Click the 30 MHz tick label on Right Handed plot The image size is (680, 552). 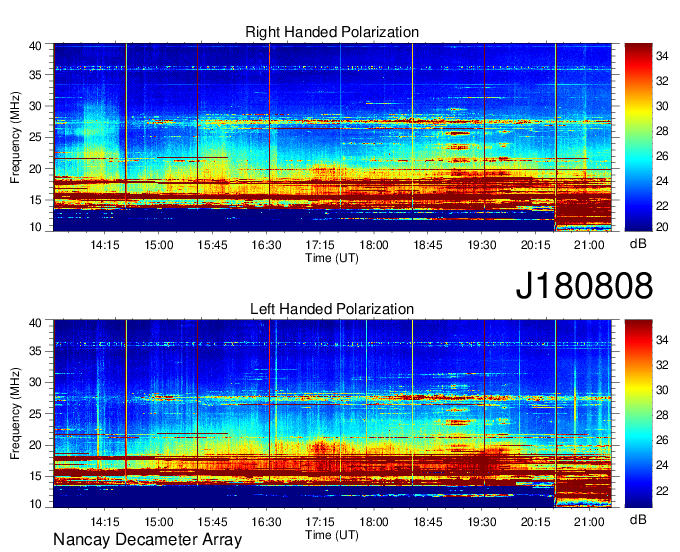(x=35, y=106)
